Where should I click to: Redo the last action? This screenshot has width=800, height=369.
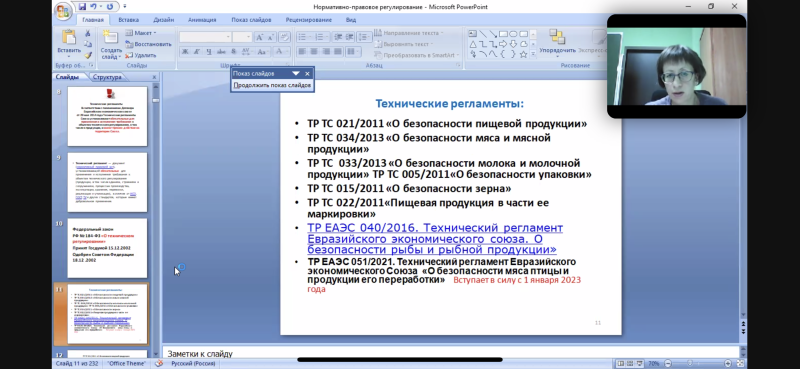pos(110,7)
